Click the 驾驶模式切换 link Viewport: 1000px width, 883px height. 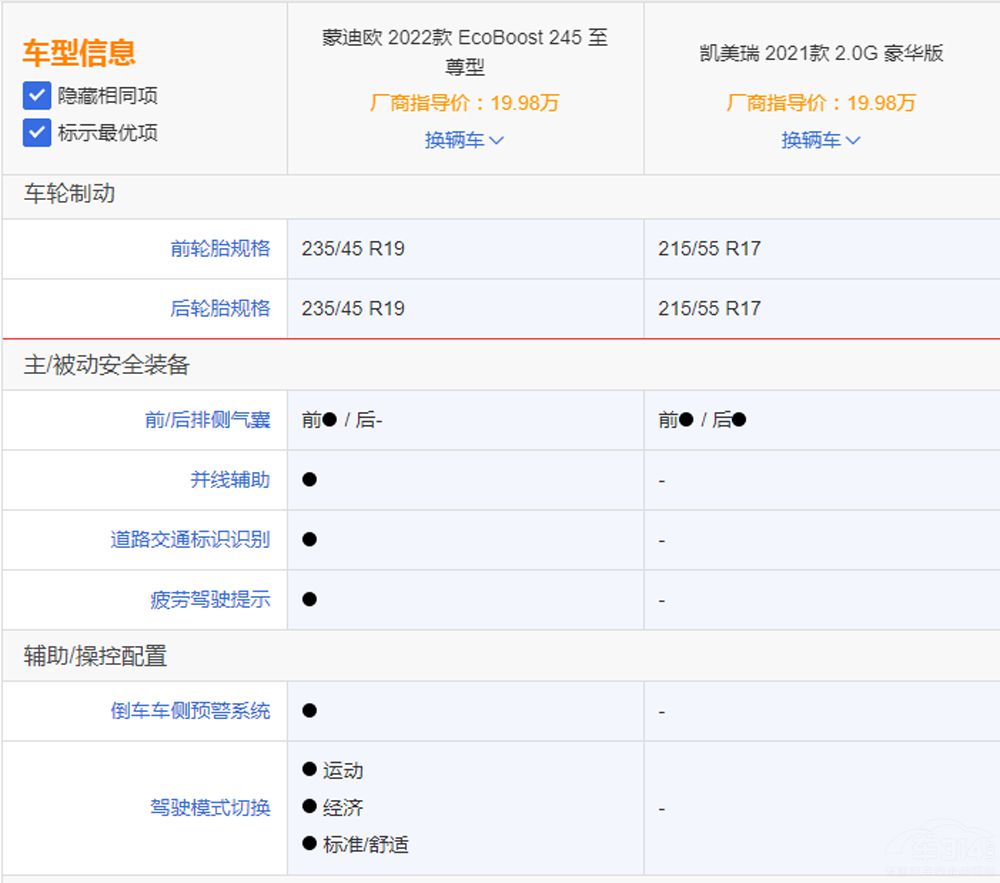[210, 808]
